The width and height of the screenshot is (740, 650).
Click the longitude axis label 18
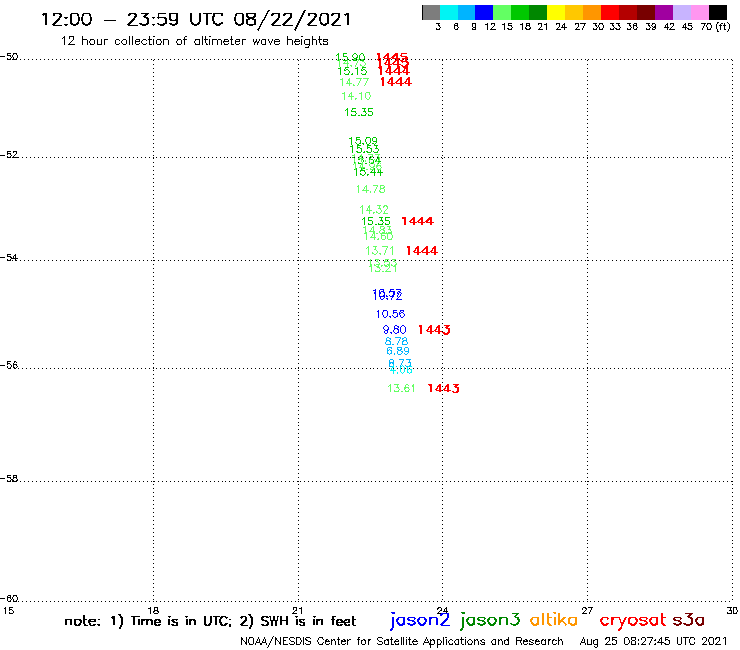(x=153, y=610)
